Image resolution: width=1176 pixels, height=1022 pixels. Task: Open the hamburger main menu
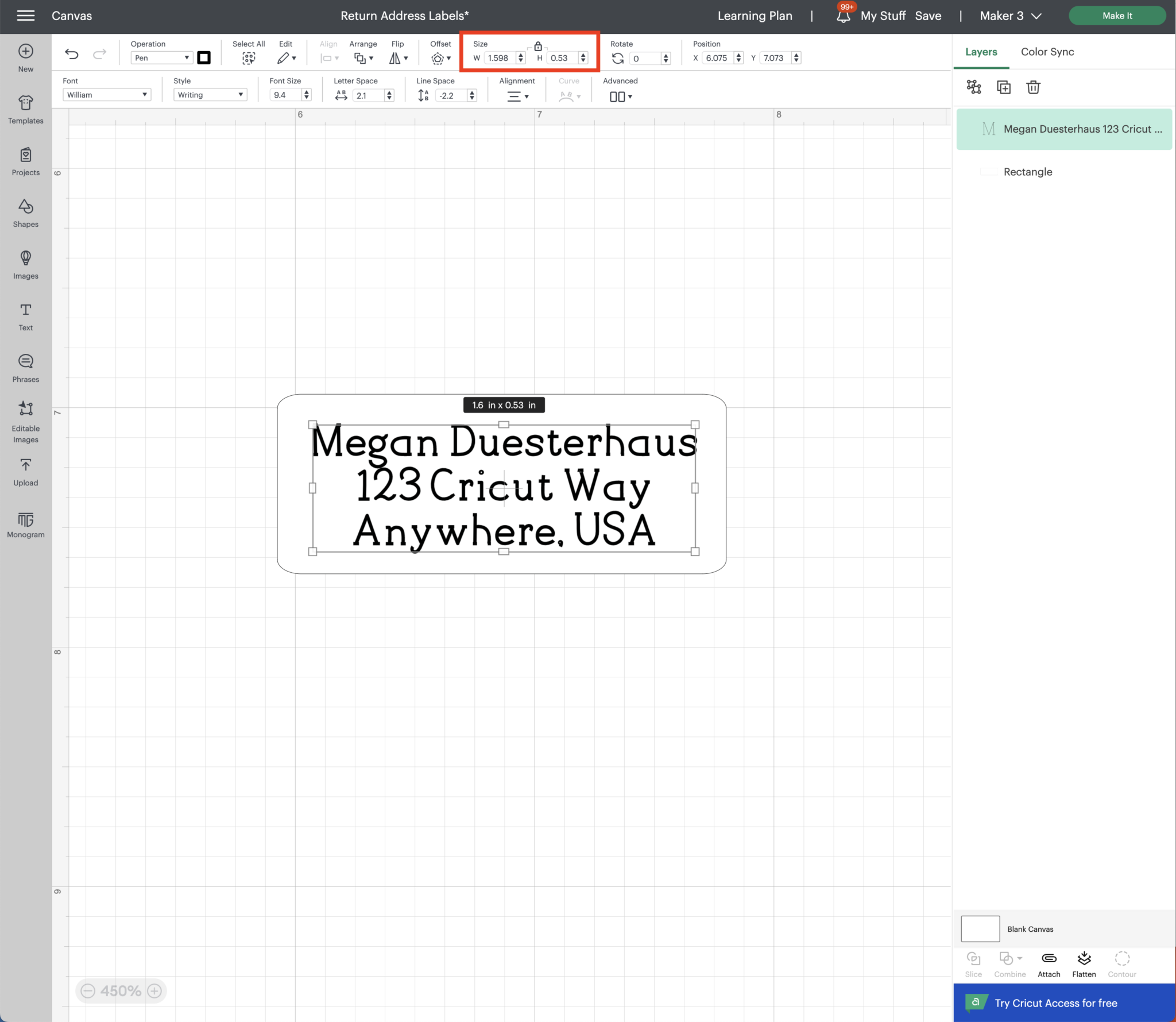point(25,16)
